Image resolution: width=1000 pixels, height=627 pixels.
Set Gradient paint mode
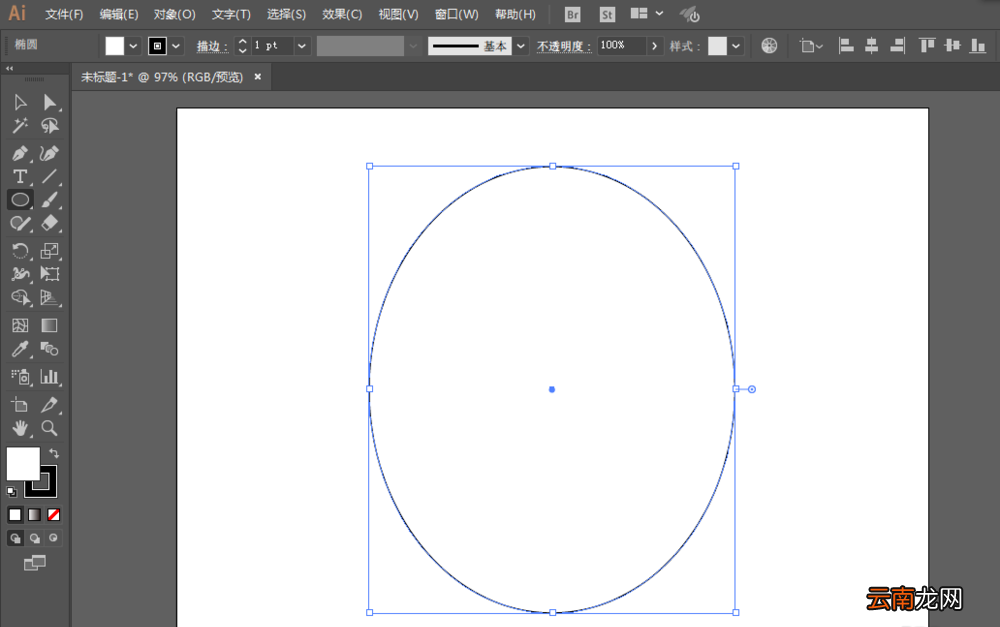34,515
